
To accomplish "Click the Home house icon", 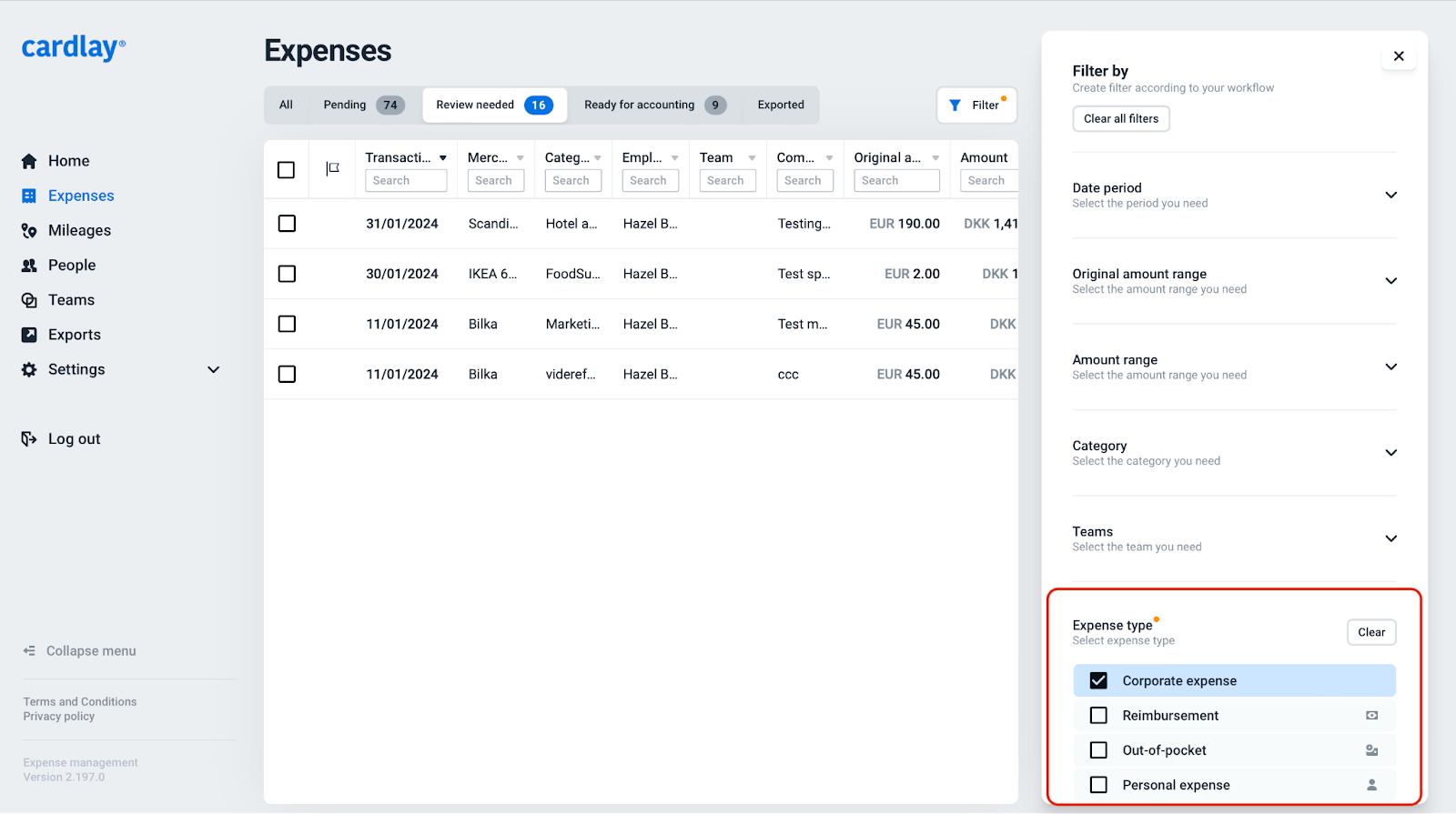I will (29, 161).
